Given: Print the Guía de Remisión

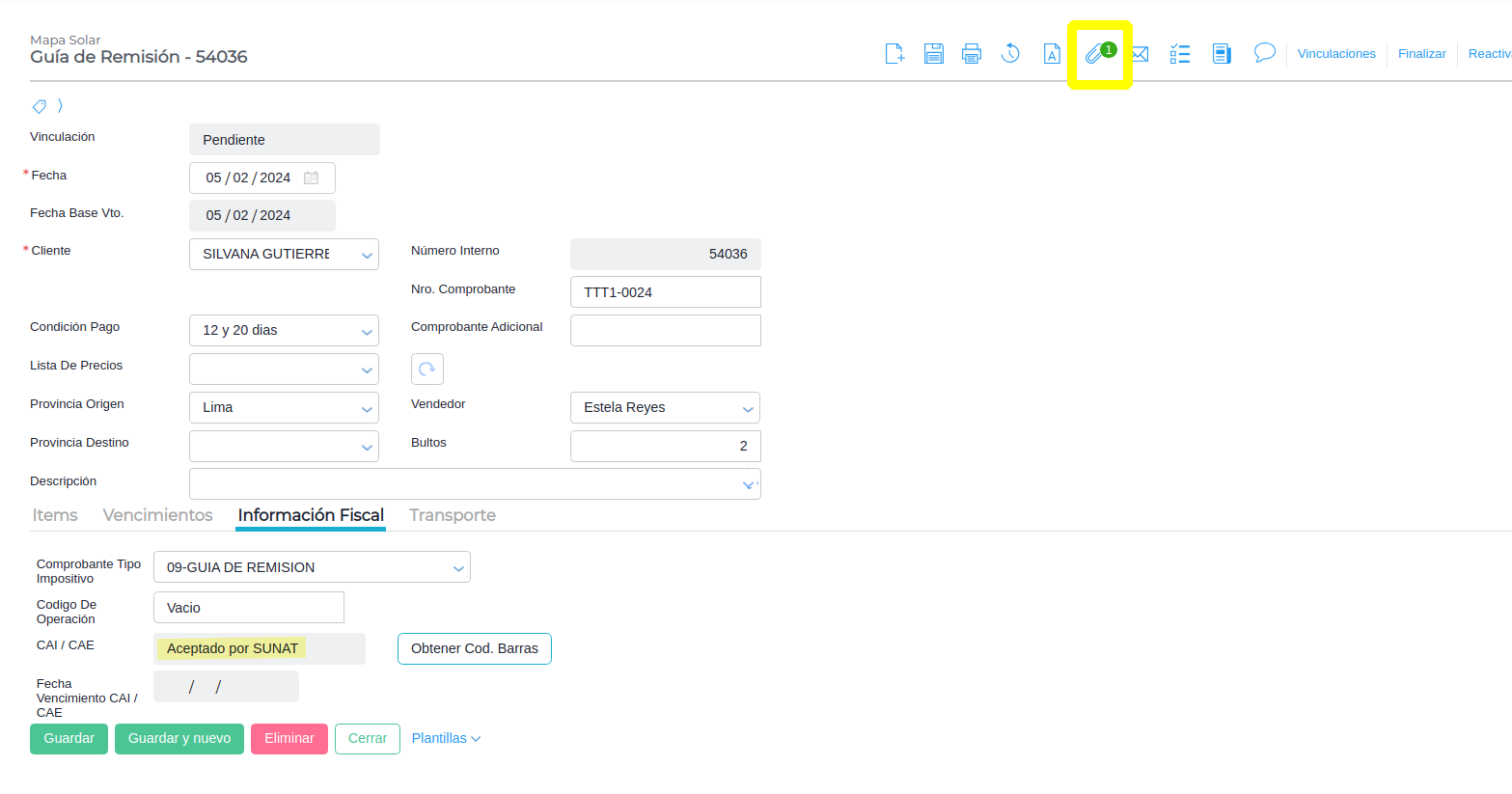Looking at the screenshot, I should pos(972,54).
